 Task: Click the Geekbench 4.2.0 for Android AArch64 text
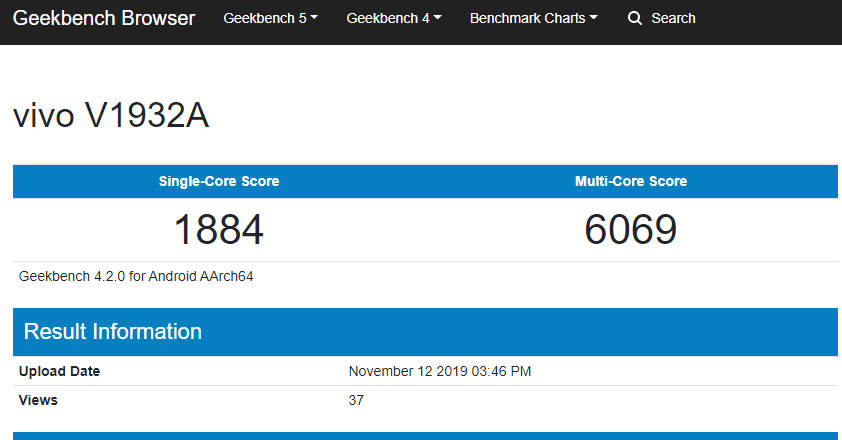(136, 276)
